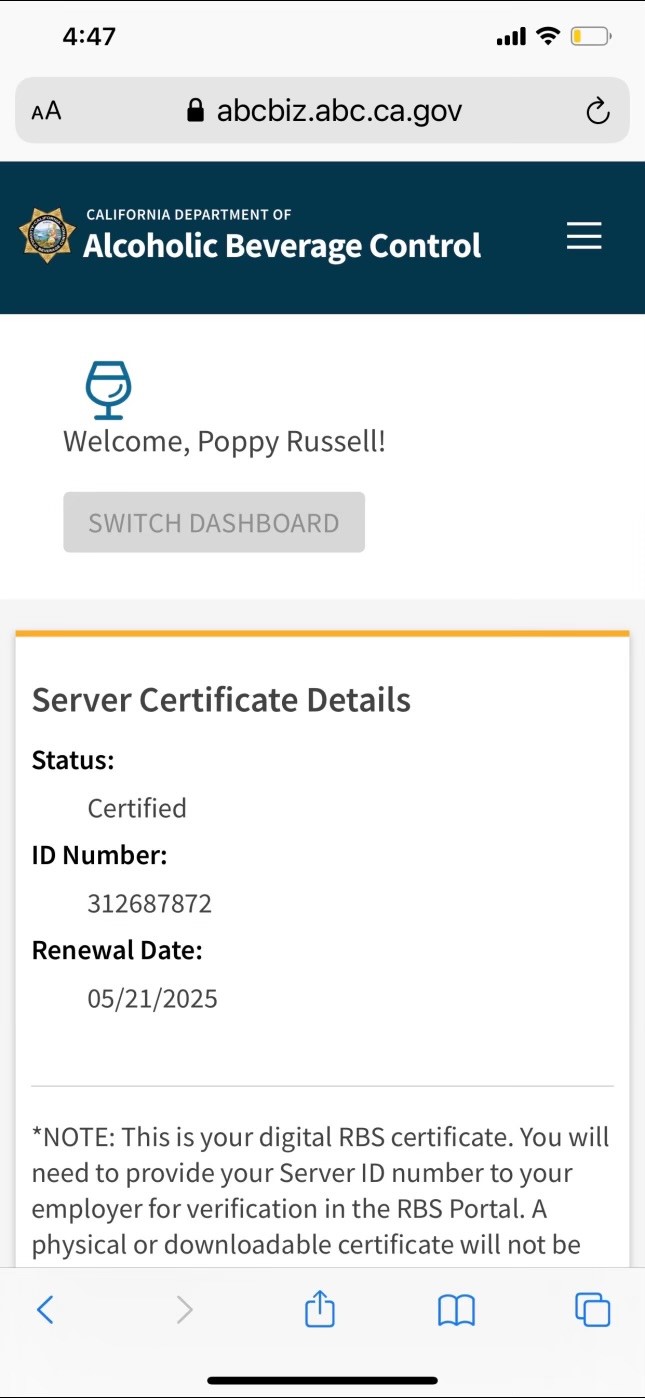
Task: Tap the Certified status value
Action: [x=137, y=808]
